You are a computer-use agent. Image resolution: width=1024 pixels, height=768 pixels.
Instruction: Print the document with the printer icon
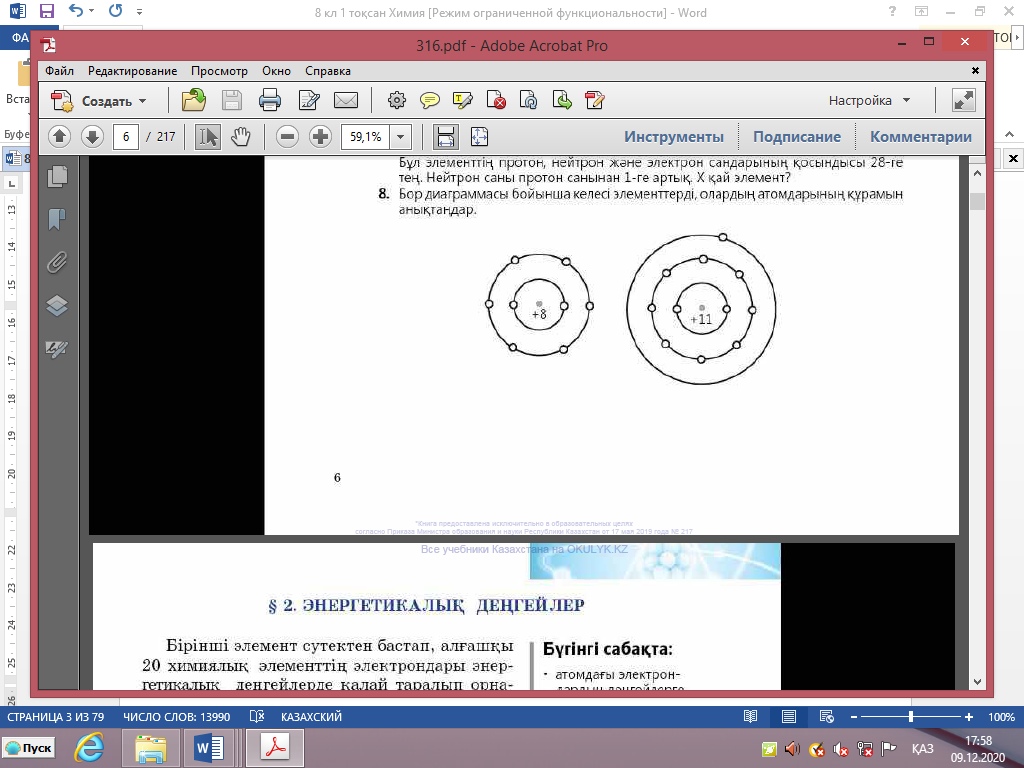pyautogui.click(x=269, y=100)
